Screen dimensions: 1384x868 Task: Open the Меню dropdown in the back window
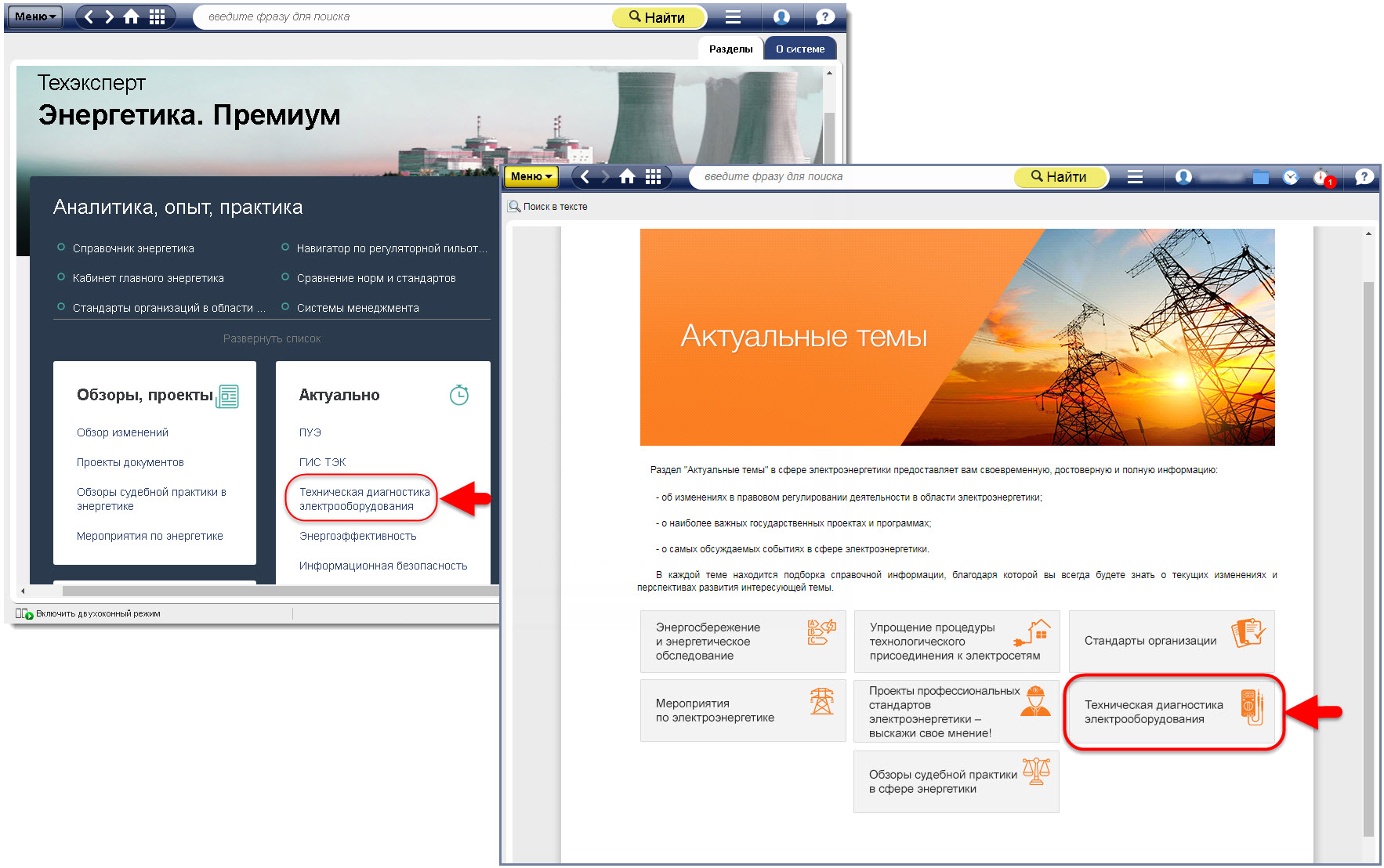click(x=36, y=16)
